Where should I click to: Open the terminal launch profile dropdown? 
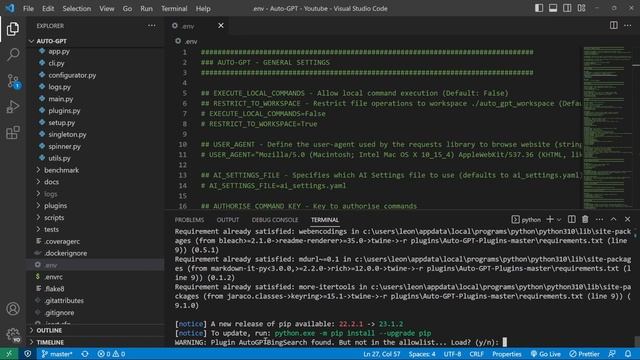coord(559,220)
